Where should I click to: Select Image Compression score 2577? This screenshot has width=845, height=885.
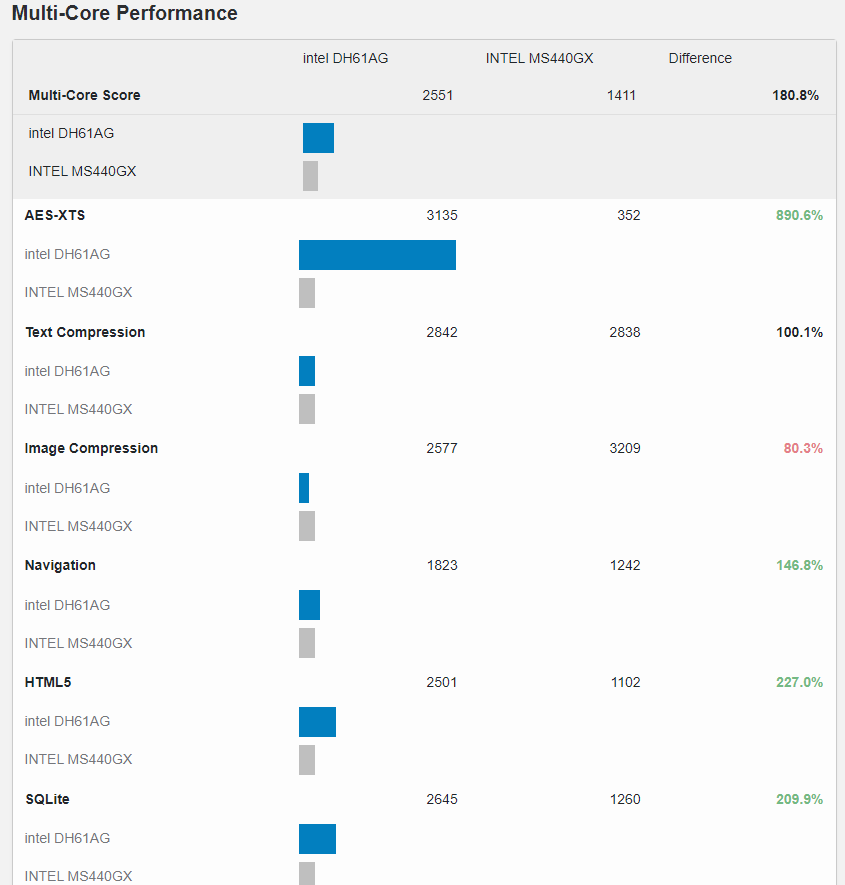click(x=442, y=448)
